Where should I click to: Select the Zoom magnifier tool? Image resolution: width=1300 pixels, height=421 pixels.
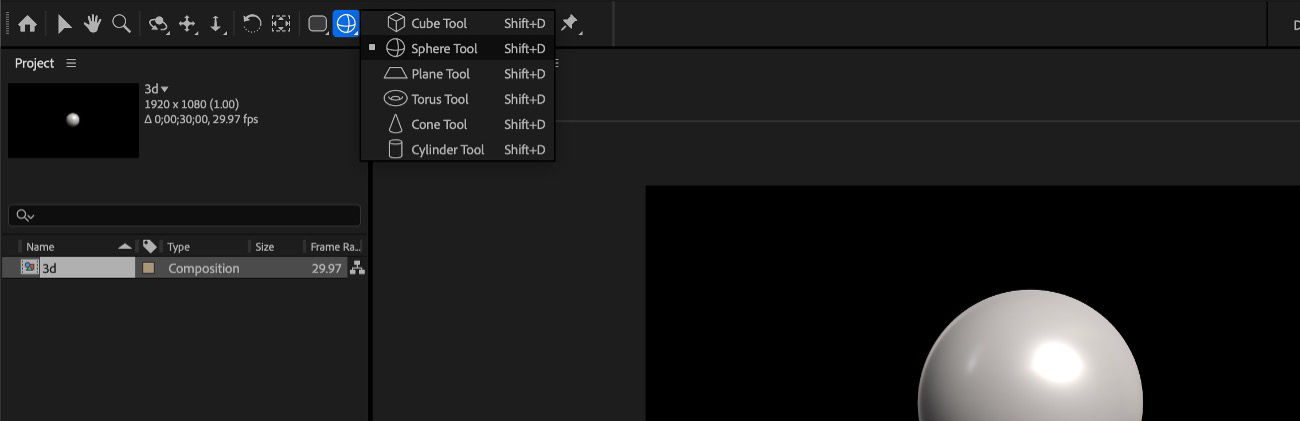point(122,24)
